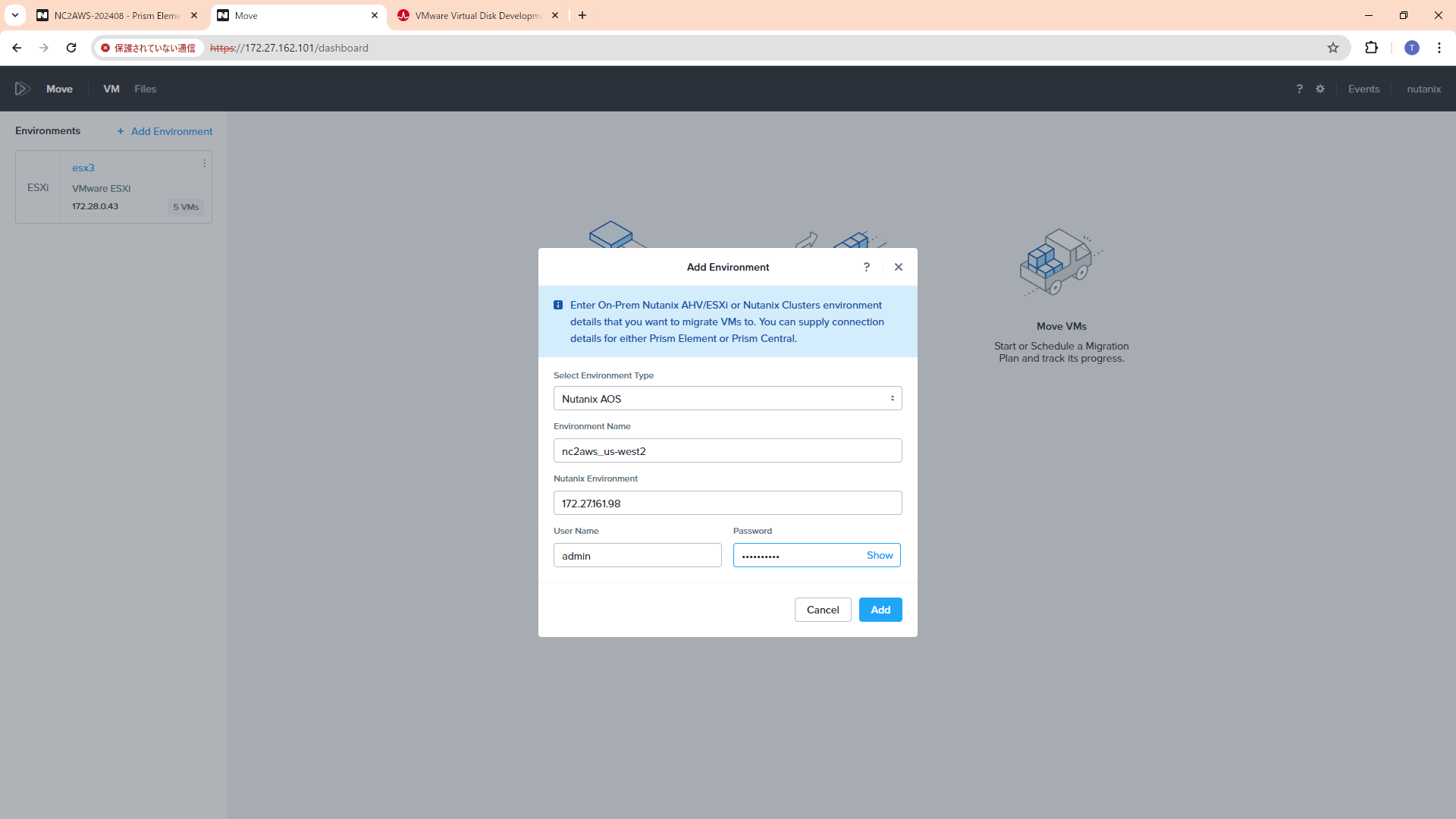Open the nutanix user menu
The width and height of the screenshot is (1456, 819).
click(x=1423, y=89)
